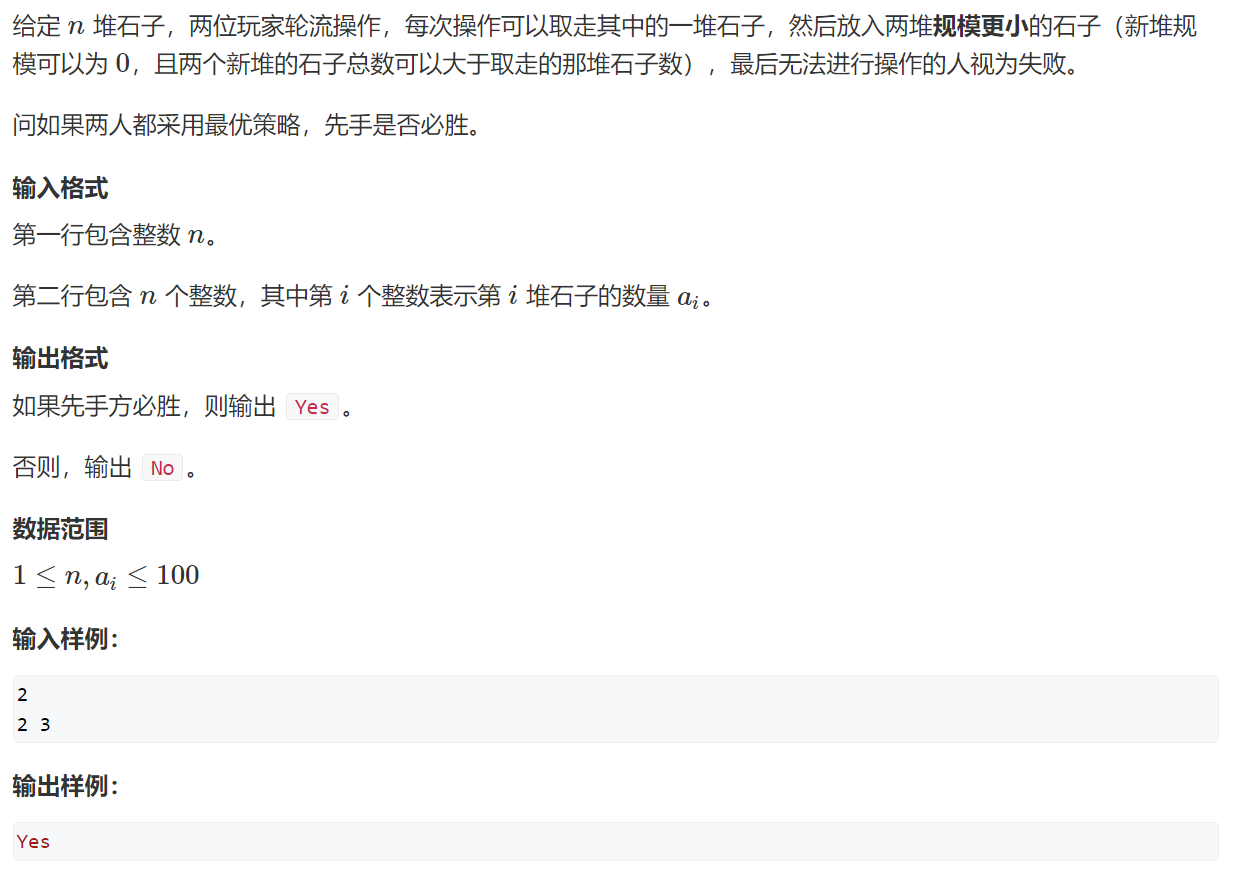Click the line "2 3" in the input sample
This screenshot has height=875, width=1238.
tap(34, 724)
